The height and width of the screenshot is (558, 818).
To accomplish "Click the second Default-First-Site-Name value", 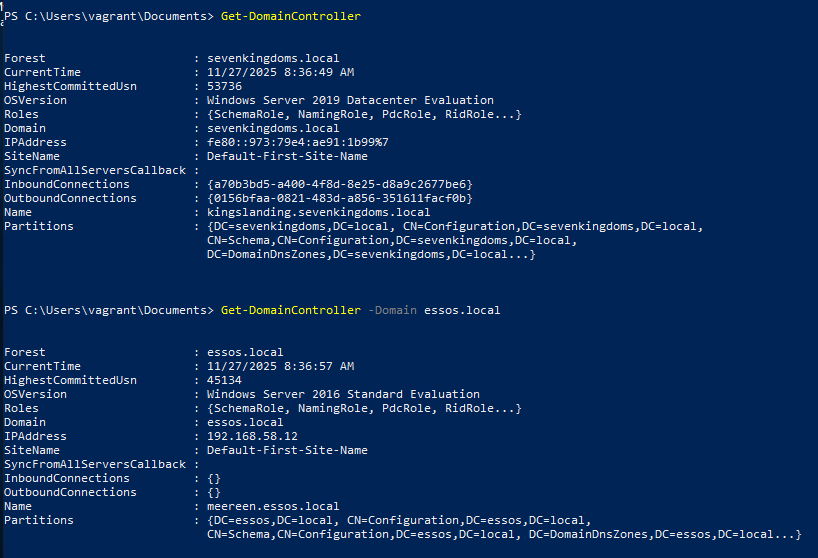I will [x=287, y=450].
